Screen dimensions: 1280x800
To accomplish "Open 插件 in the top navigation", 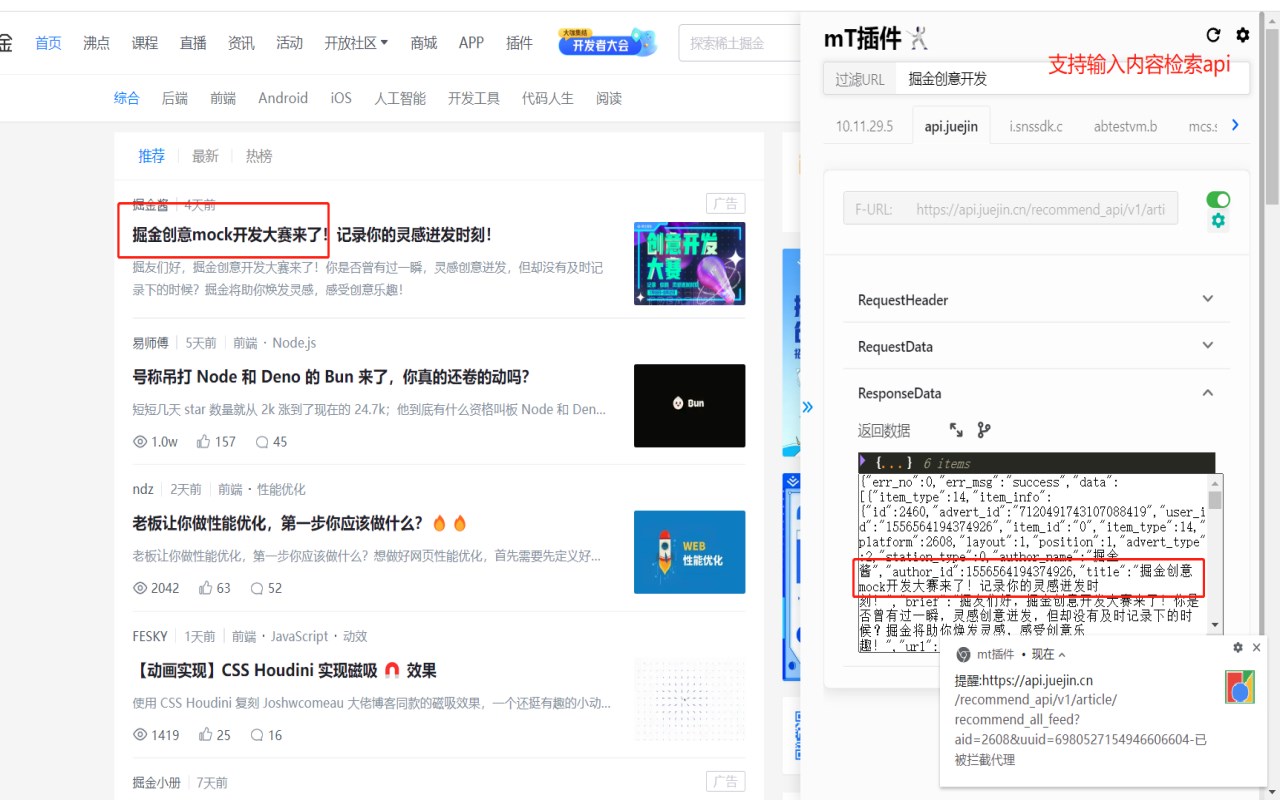I will (x=519, y=43).
